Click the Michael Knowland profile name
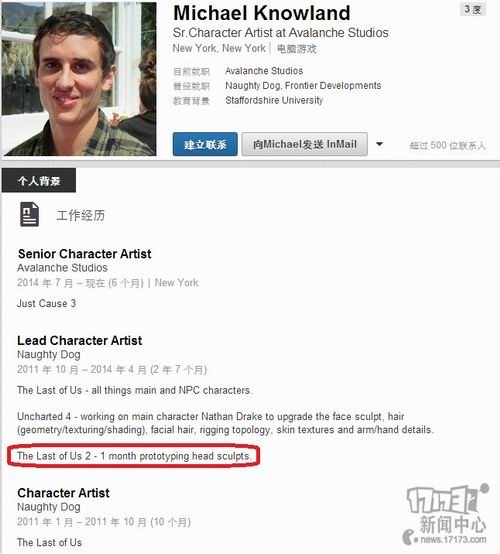This screenshot has width=500, height=554. click(262, 13)
